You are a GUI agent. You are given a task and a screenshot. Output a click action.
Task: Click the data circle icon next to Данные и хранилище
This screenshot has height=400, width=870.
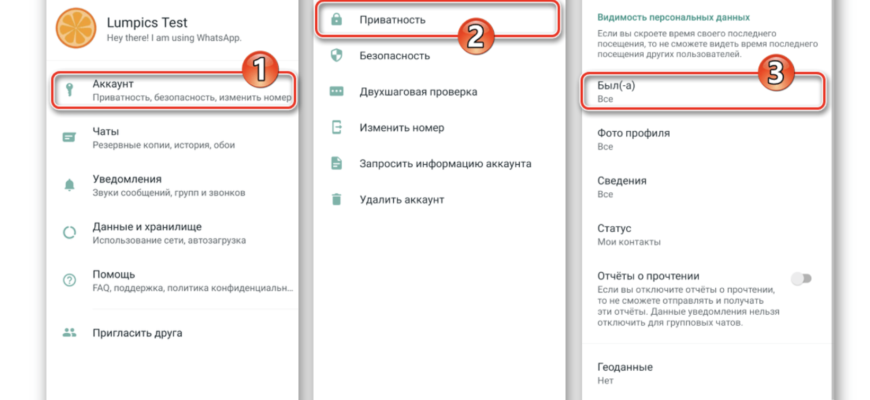[x=69, y=233]
